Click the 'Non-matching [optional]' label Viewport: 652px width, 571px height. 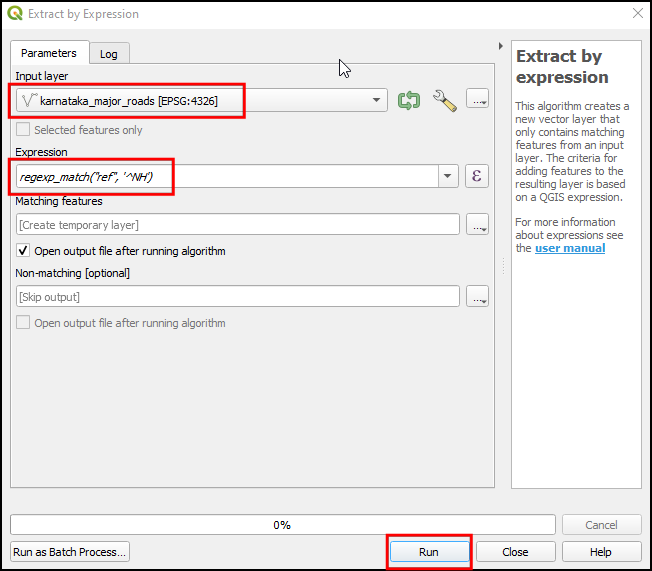(72, 273)
